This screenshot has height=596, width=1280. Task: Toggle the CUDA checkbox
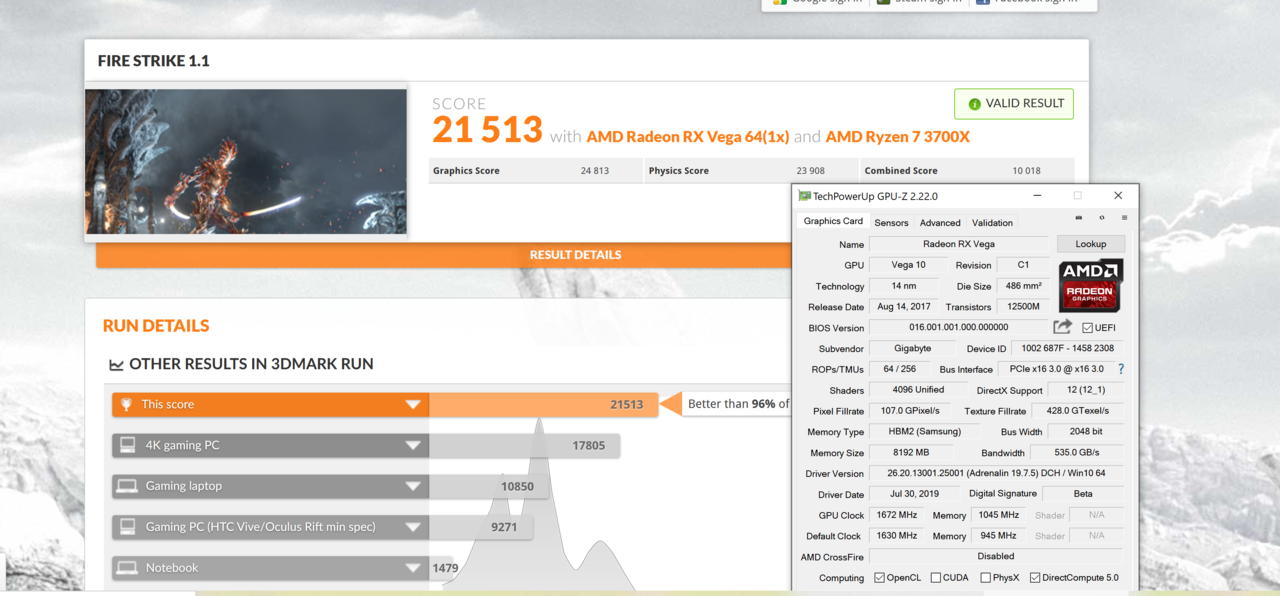(x=935, y=578)
